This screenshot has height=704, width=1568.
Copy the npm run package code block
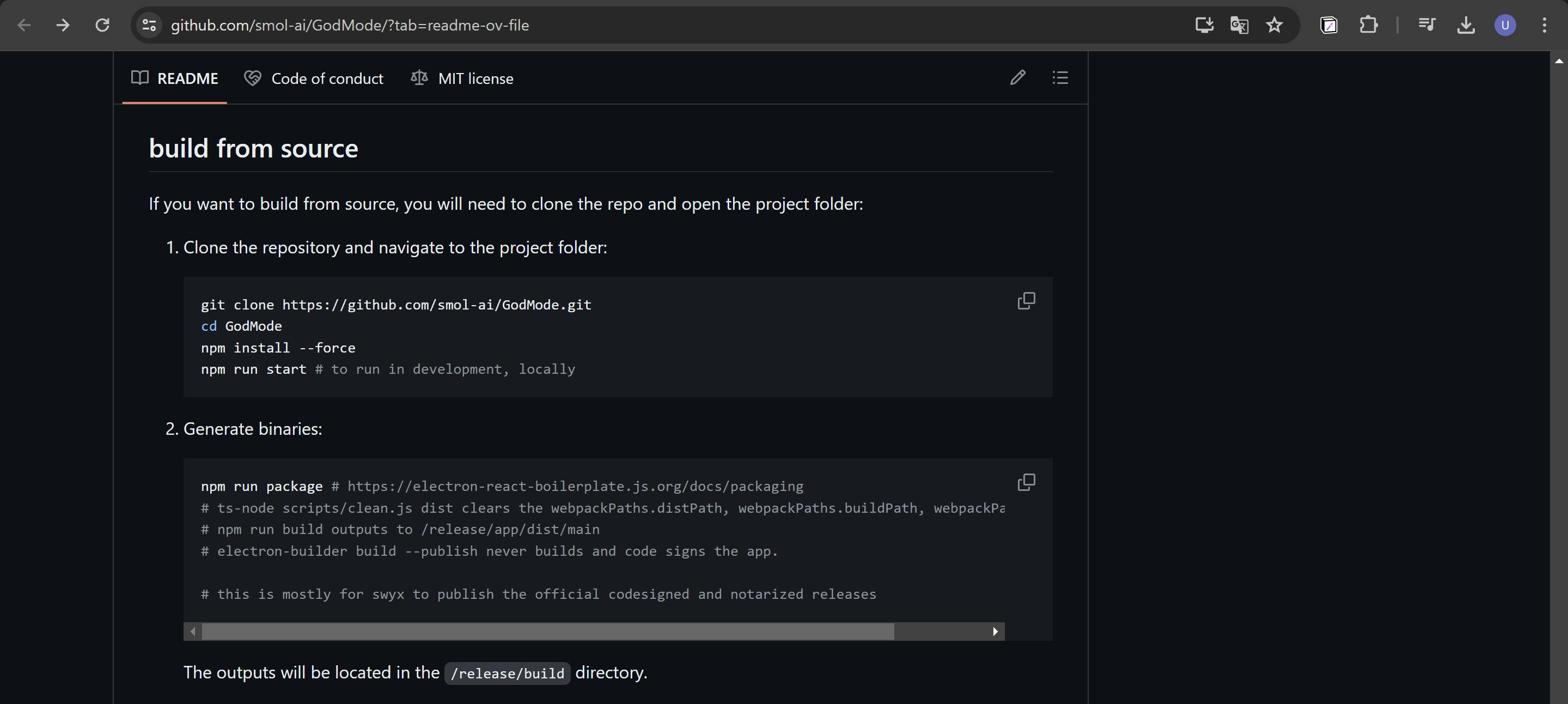(1026, 482)
